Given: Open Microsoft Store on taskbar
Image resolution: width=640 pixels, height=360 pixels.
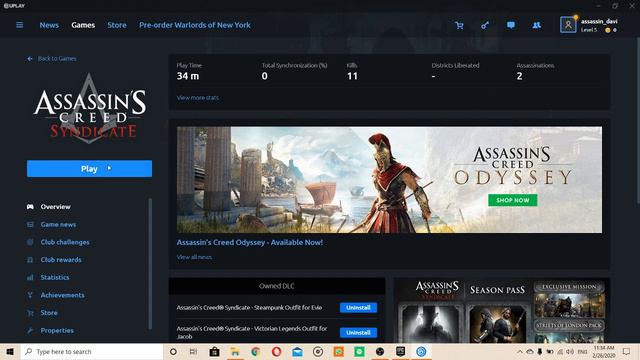Looking at the screenshot, I should pos(214,351).
